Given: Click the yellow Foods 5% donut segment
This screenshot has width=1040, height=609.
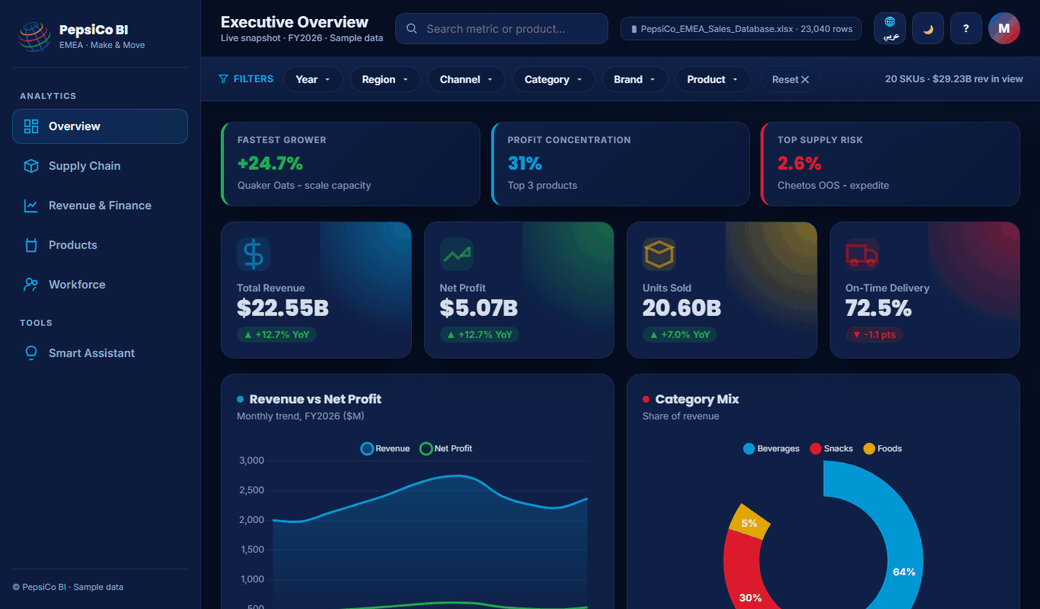Looking at the screenshot, I should pyautogui.click(x=750, y=522).
